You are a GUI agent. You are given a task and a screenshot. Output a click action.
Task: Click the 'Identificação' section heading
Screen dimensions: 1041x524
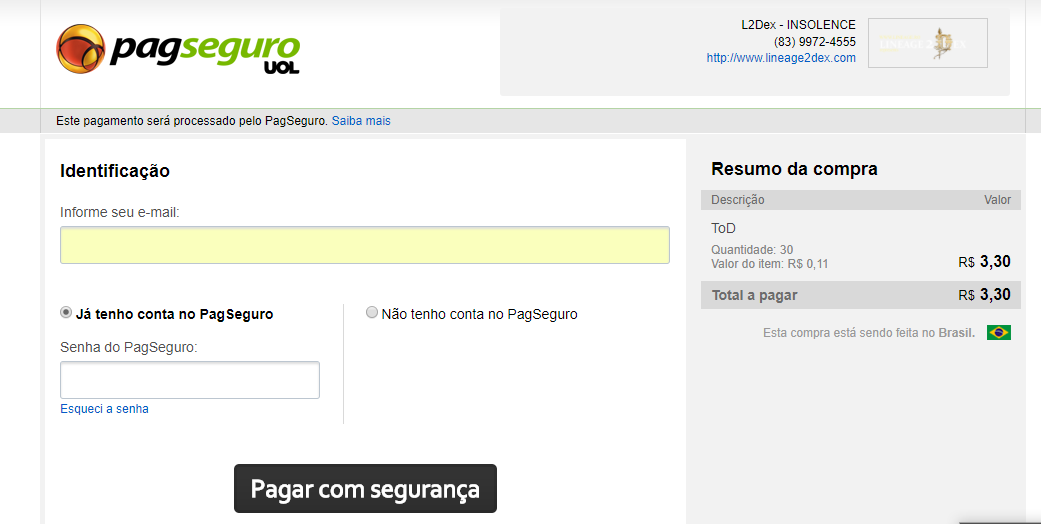pos(115,171)
